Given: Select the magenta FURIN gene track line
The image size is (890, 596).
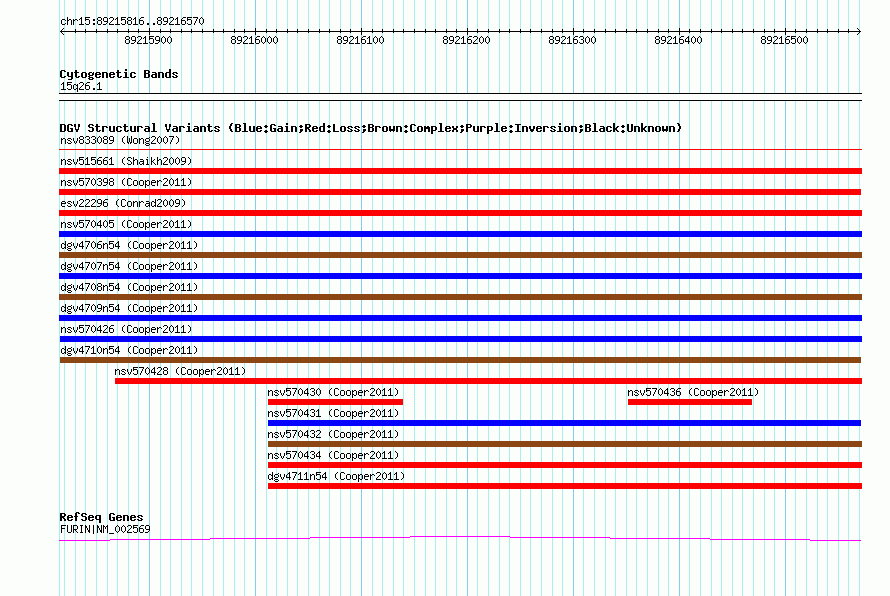Looking at the screenshot, I should click(x=460, y=538).
